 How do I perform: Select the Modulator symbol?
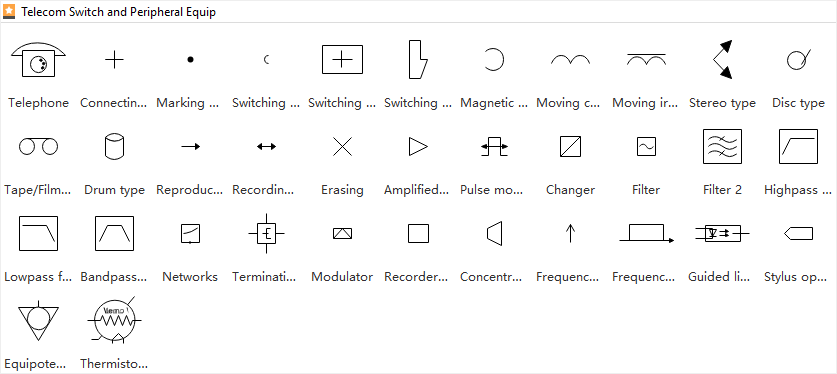(342, 233)
